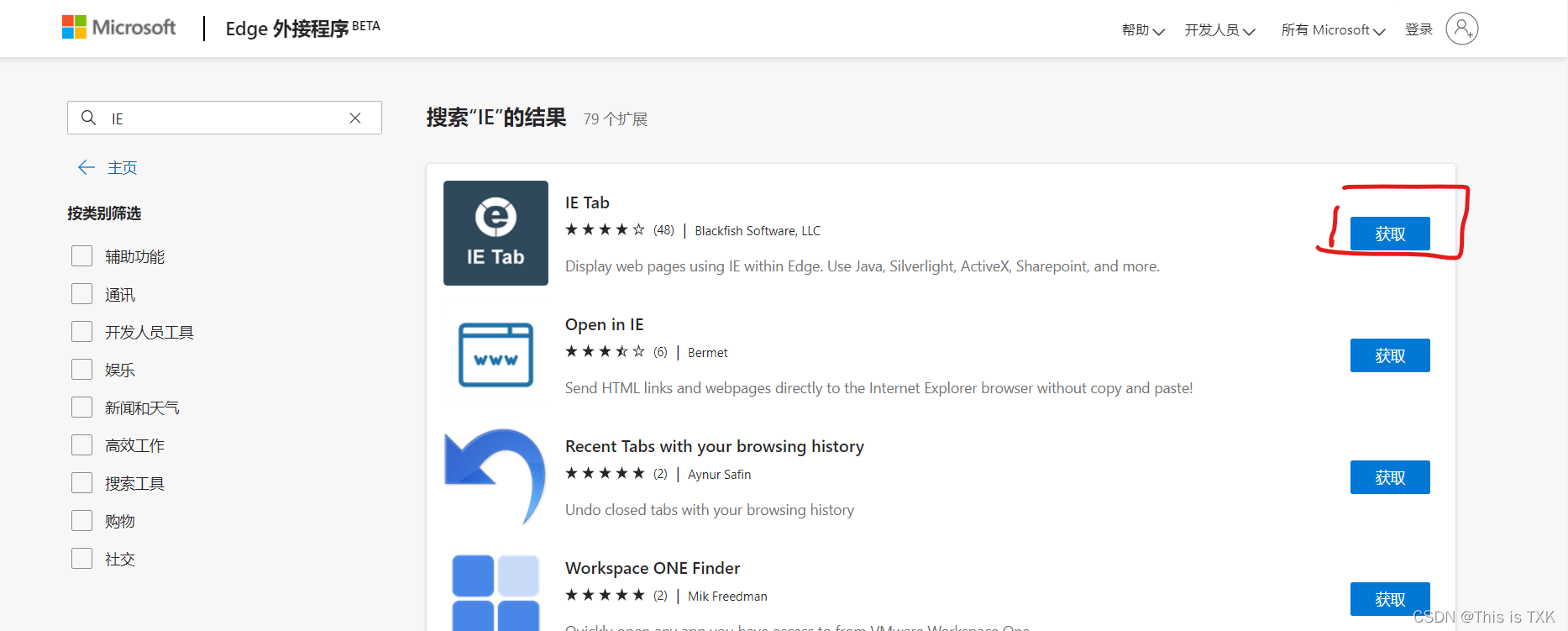The width and height of the screenshot is (1568, 631).
Task: Click Blackfish Software, LLC publisher name
Action: pyautogui.click(x=758, y=230)
